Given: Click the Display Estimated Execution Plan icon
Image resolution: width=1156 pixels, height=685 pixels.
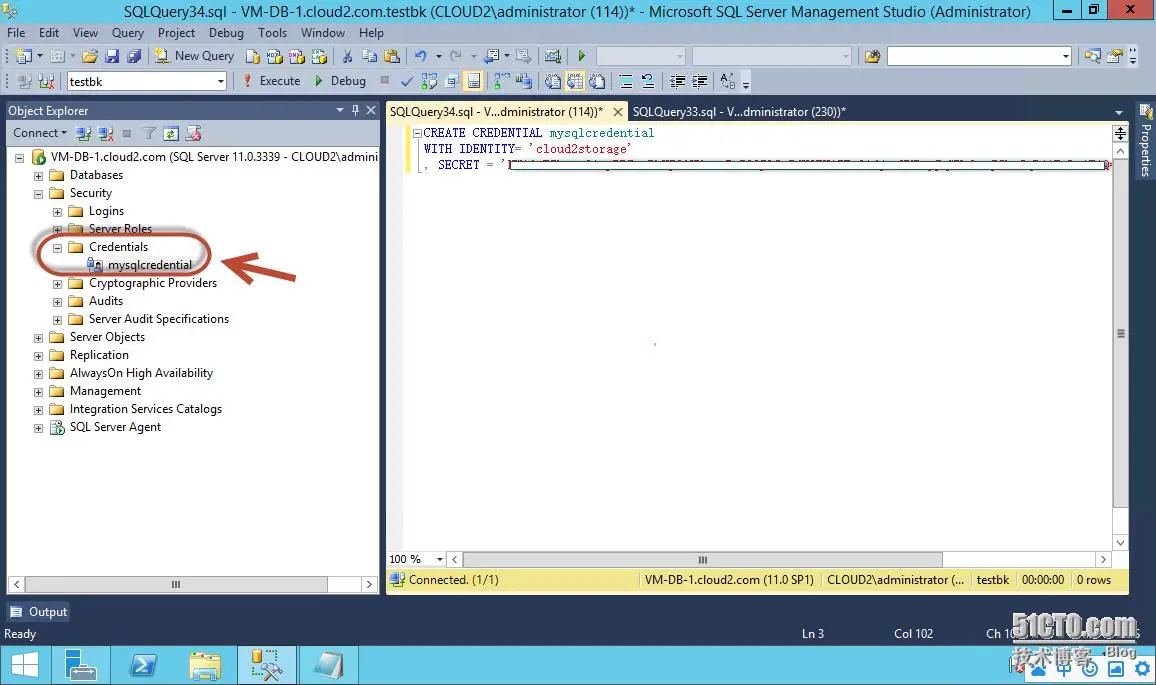Looking at the screenshot, I should (429, 81).
